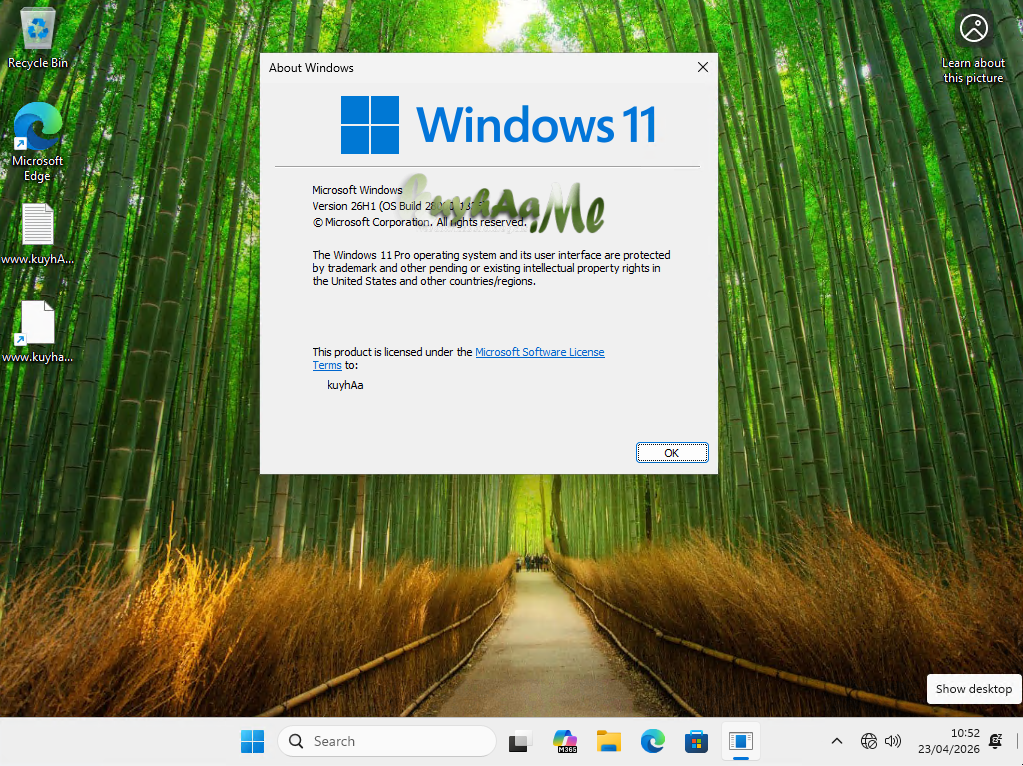
Task: Open the Microsoft Software License link
Action: 540,352
